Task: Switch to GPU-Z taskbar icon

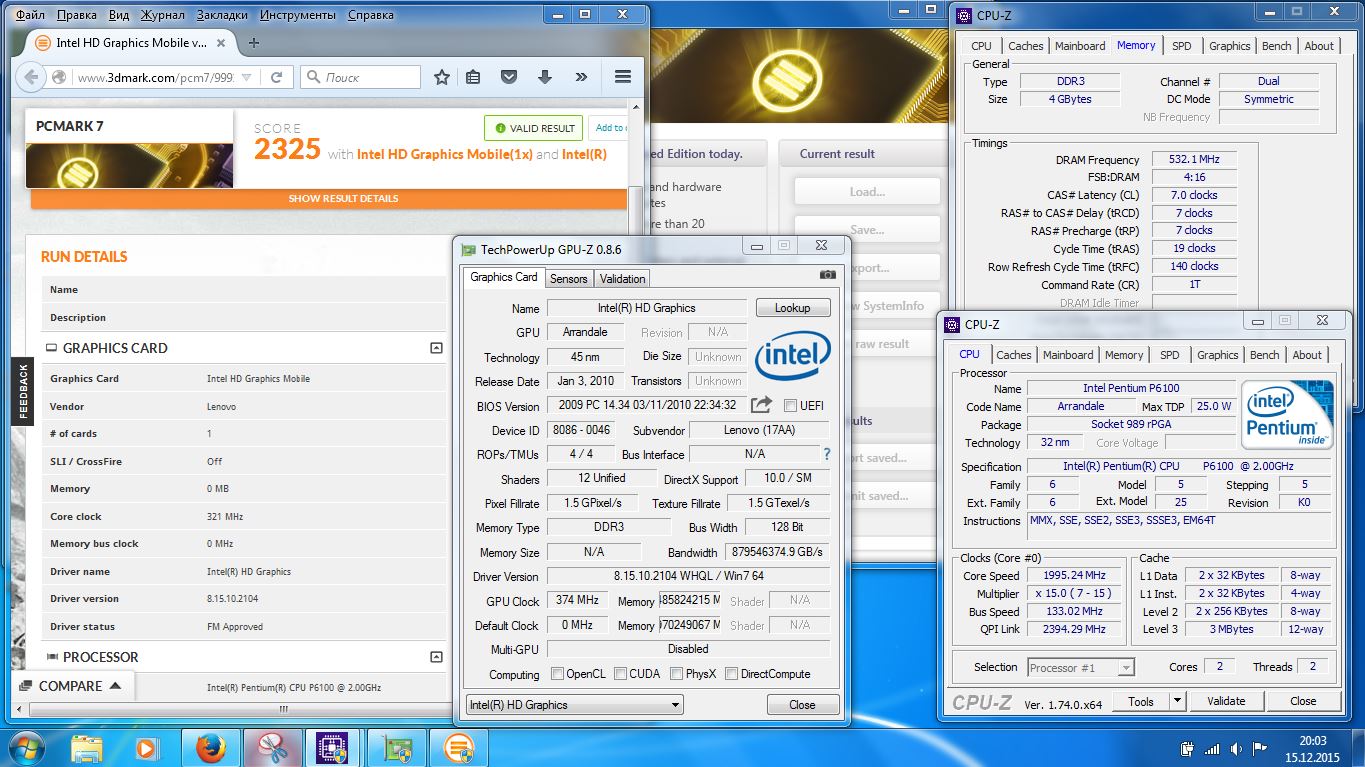Action: (397, 747)
